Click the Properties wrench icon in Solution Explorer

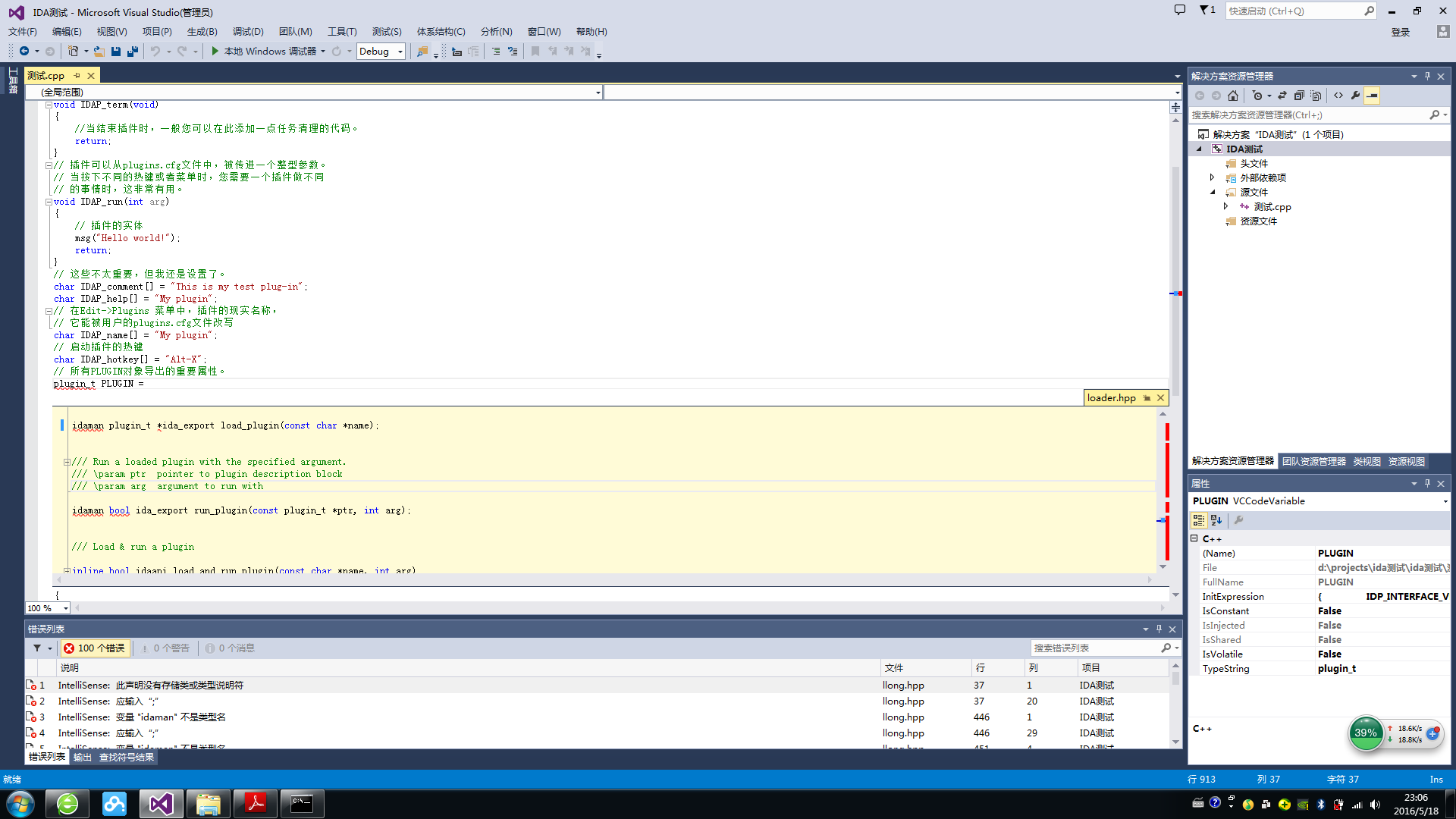coord(1355,96)
